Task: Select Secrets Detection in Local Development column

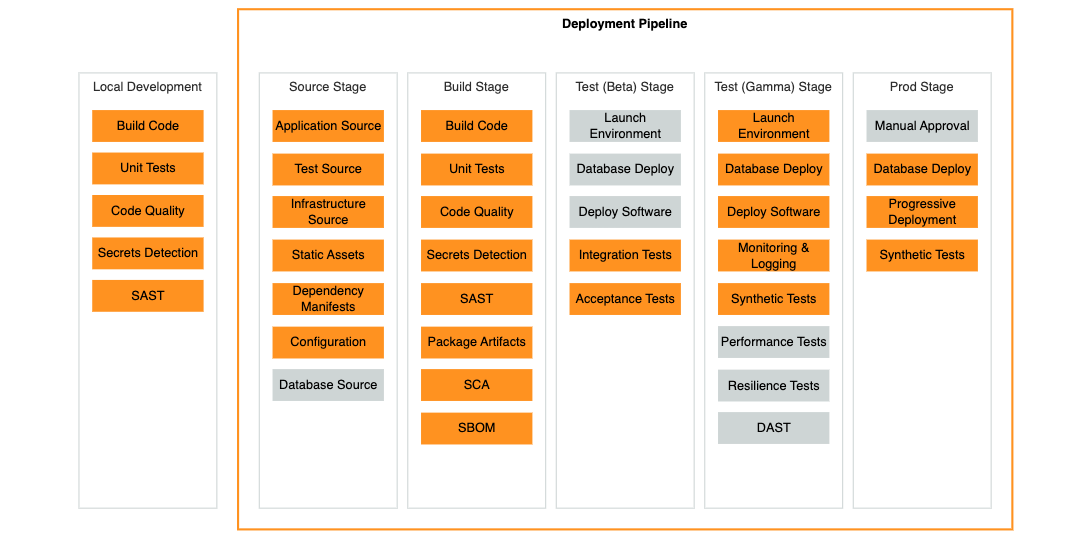Action: (147, 253)
